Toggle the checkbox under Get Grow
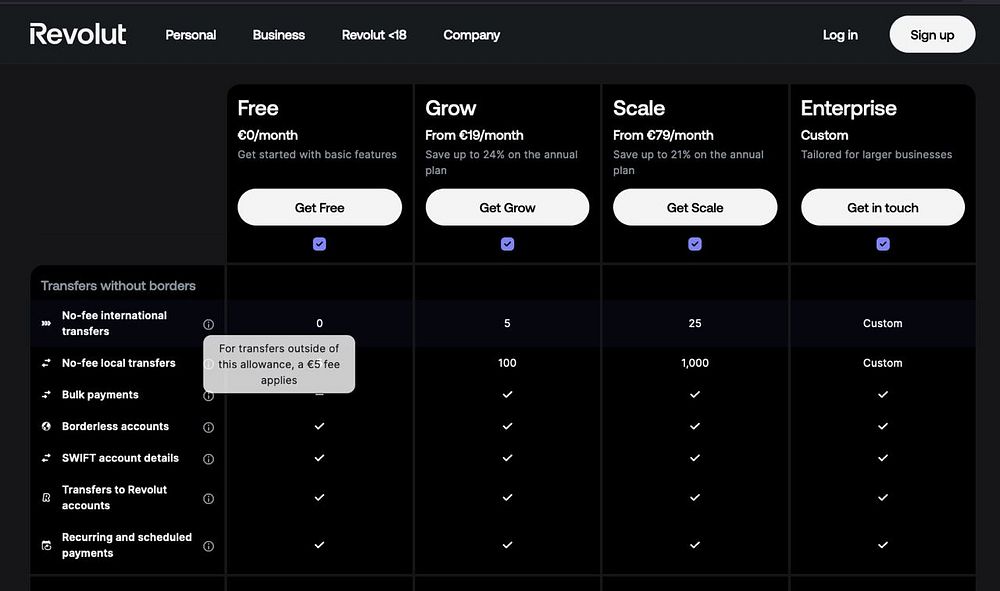The image size is (1000, 591). coord(507,244)
